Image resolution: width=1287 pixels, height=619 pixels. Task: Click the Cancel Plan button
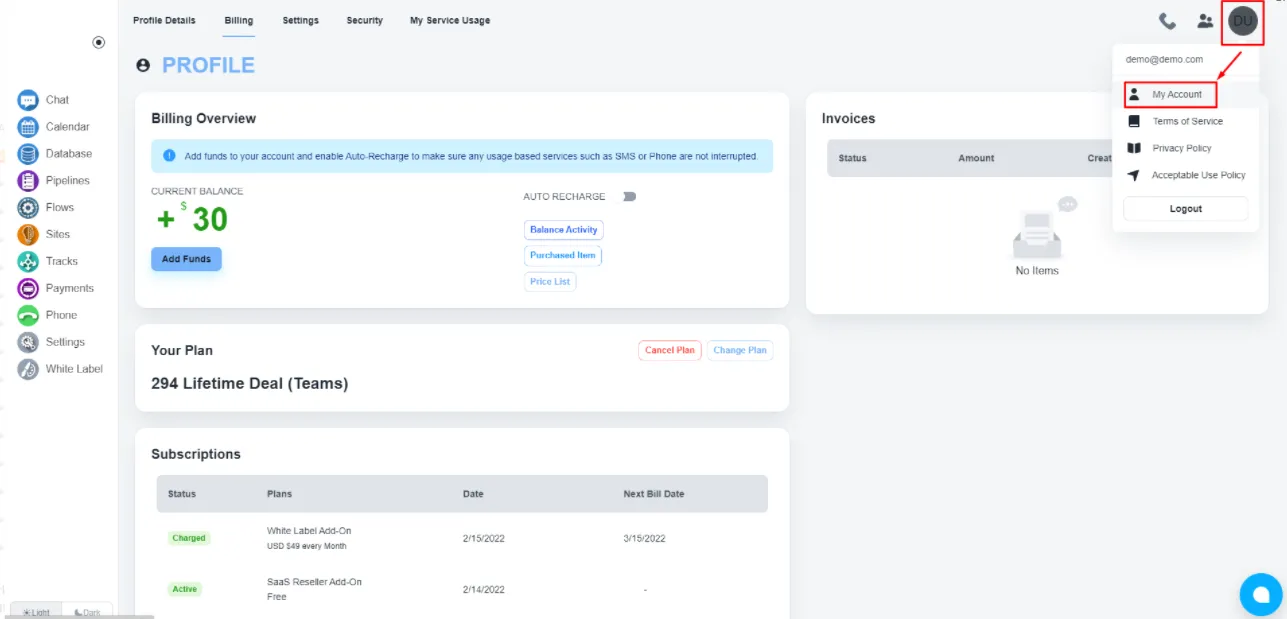coord(670,351)
